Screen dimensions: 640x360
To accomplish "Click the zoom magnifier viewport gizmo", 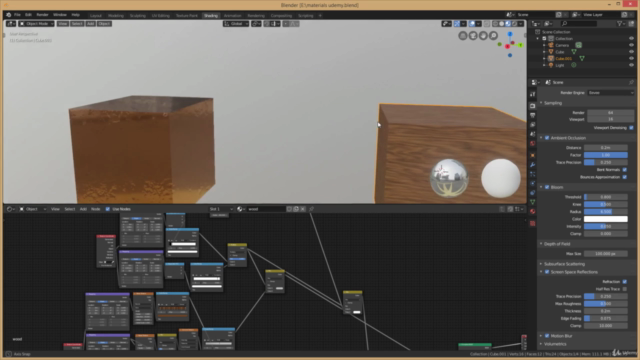I will click(x=493, y=36).
